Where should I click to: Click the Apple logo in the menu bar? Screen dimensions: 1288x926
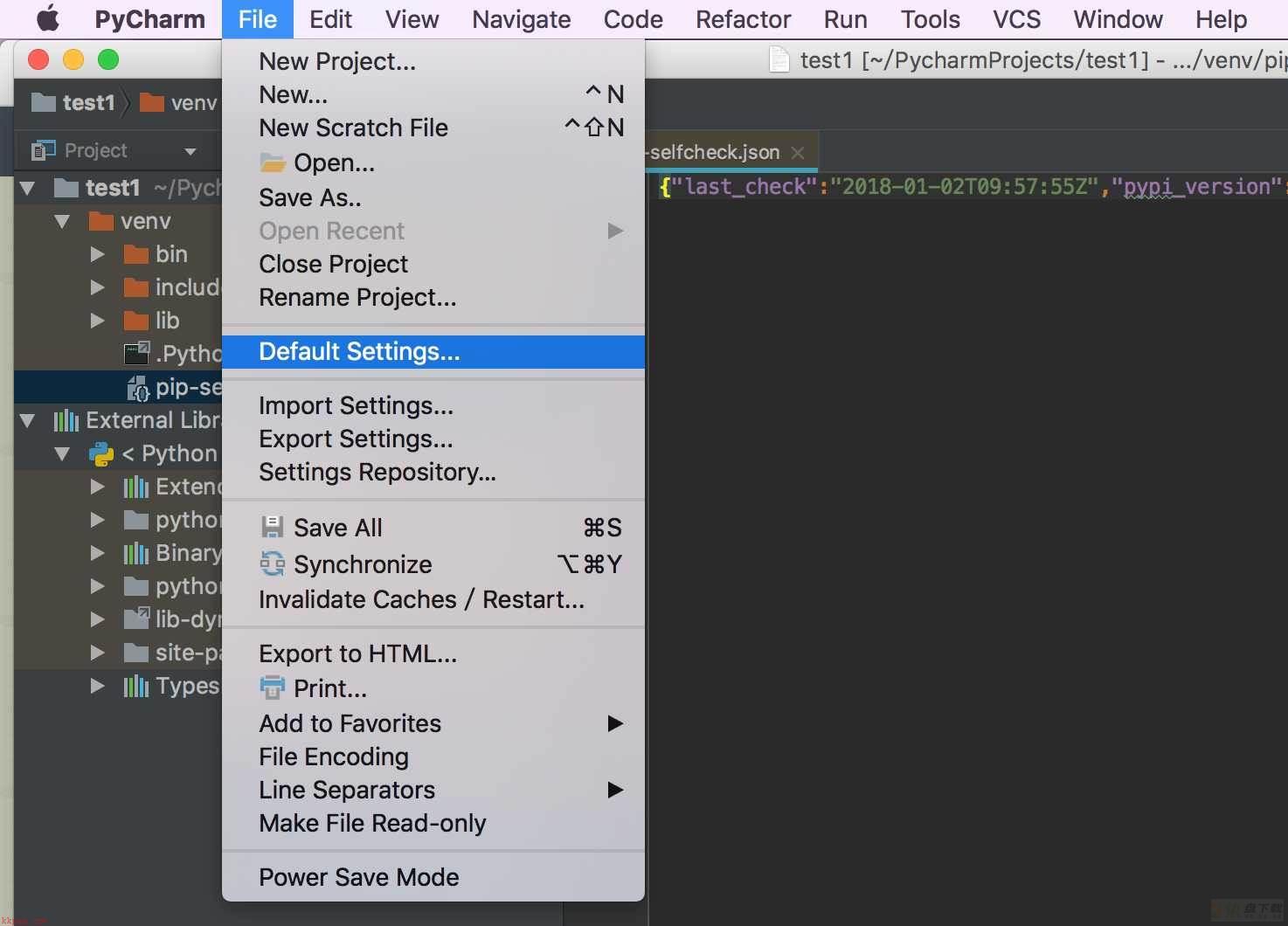coord(48,18)
